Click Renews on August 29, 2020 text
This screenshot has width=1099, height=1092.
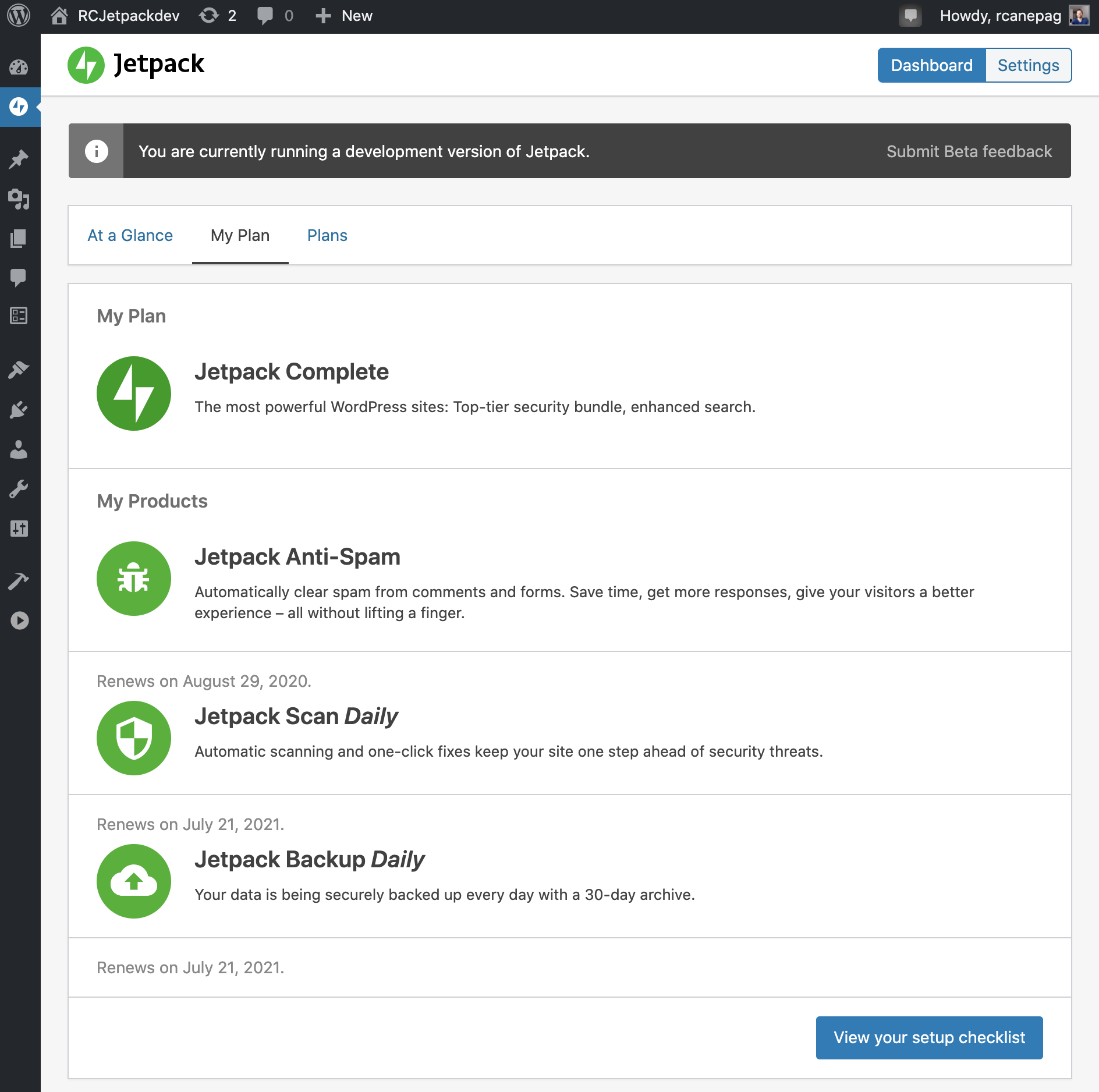pyautogui.click(x=204, y=681)
